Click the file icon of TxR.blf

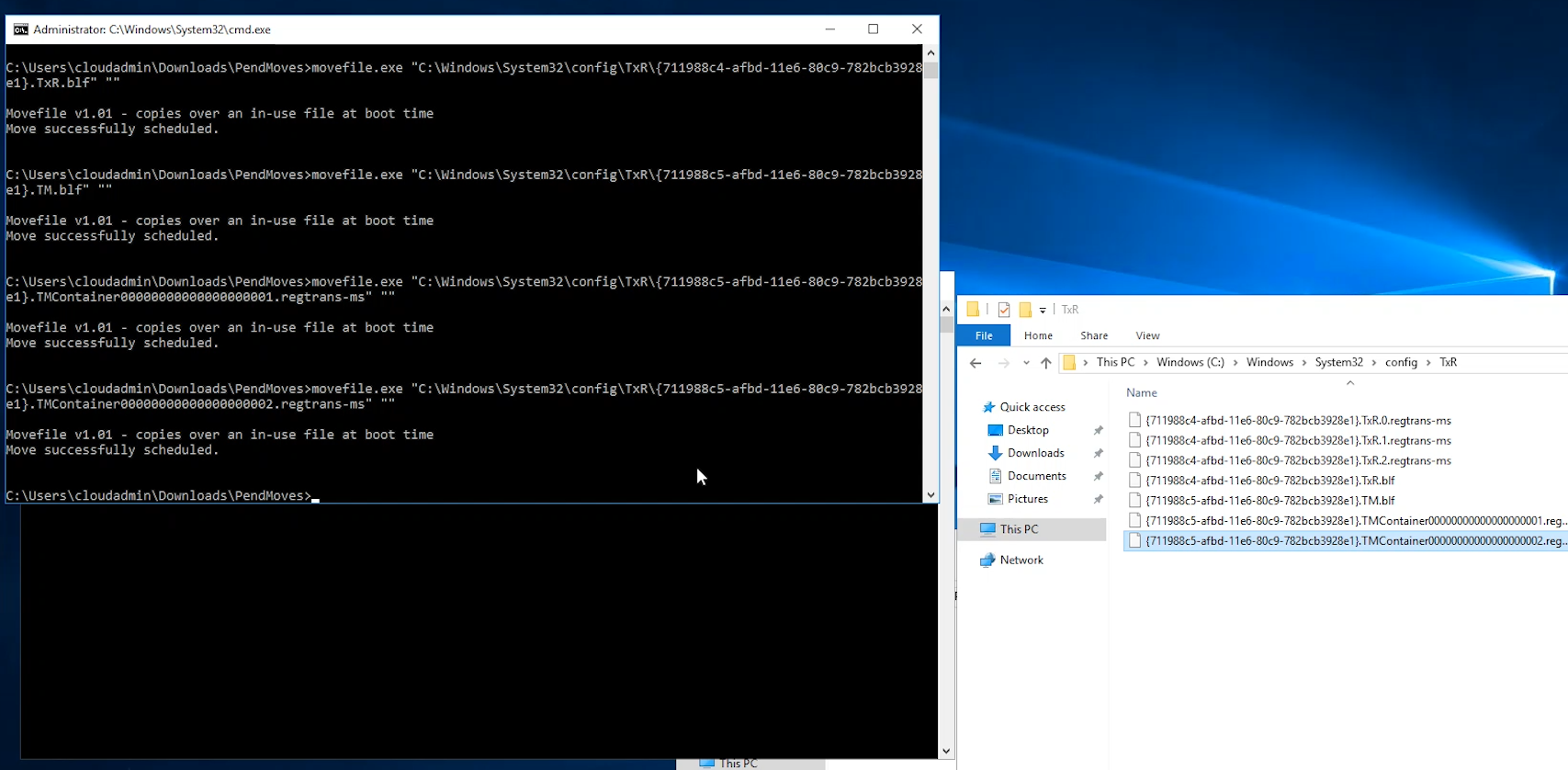click(1135, 481)
